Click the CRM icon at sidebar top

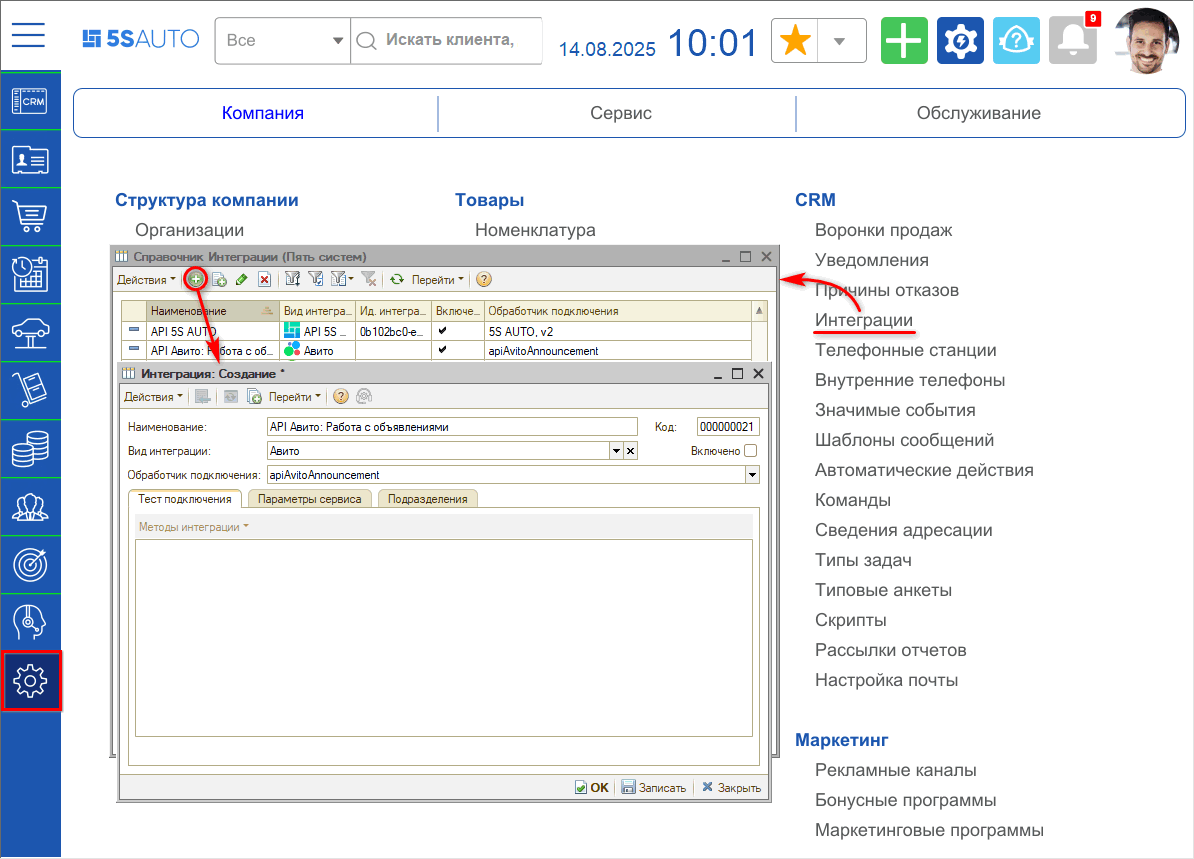coord(31,103)
